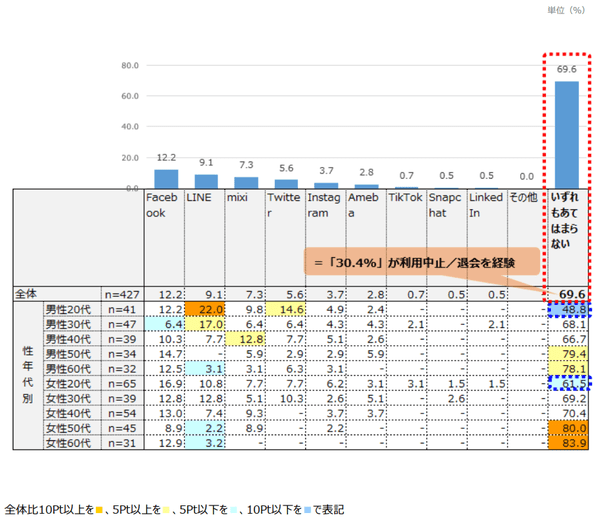Click the 61.5 cell for 女性20代
This screenshot has height=522, width=600.
[x=568, y=383]
